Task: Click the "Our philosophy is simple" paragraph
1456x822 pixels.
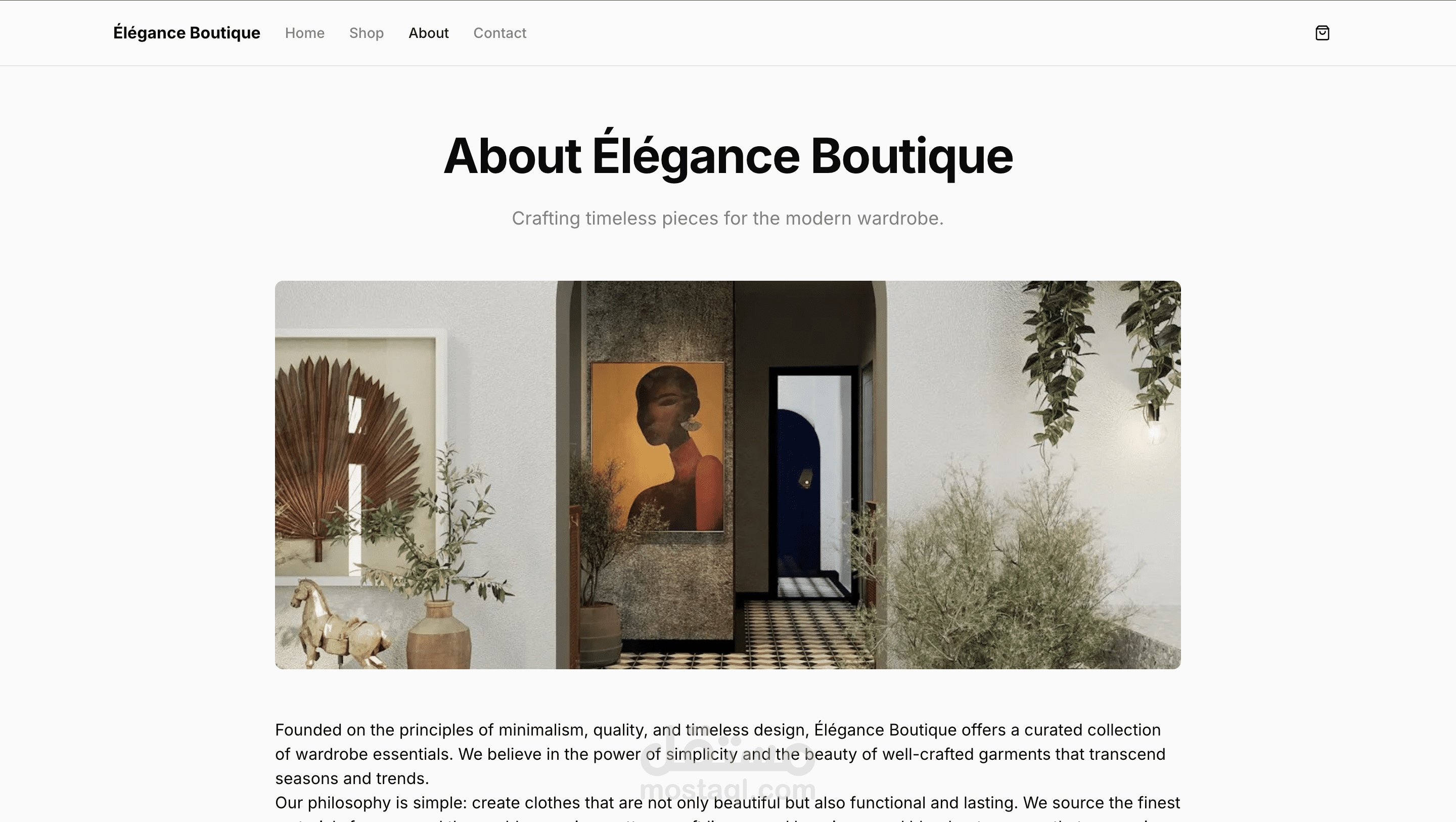Action: click(727, 808)
